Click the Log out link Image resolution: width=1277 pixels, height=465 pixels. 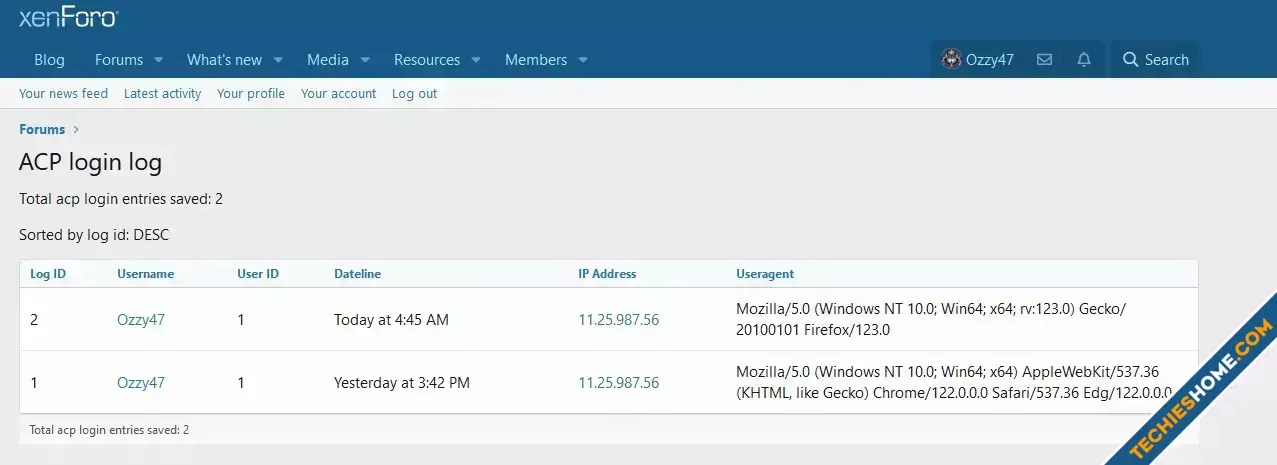coord(414,94)
